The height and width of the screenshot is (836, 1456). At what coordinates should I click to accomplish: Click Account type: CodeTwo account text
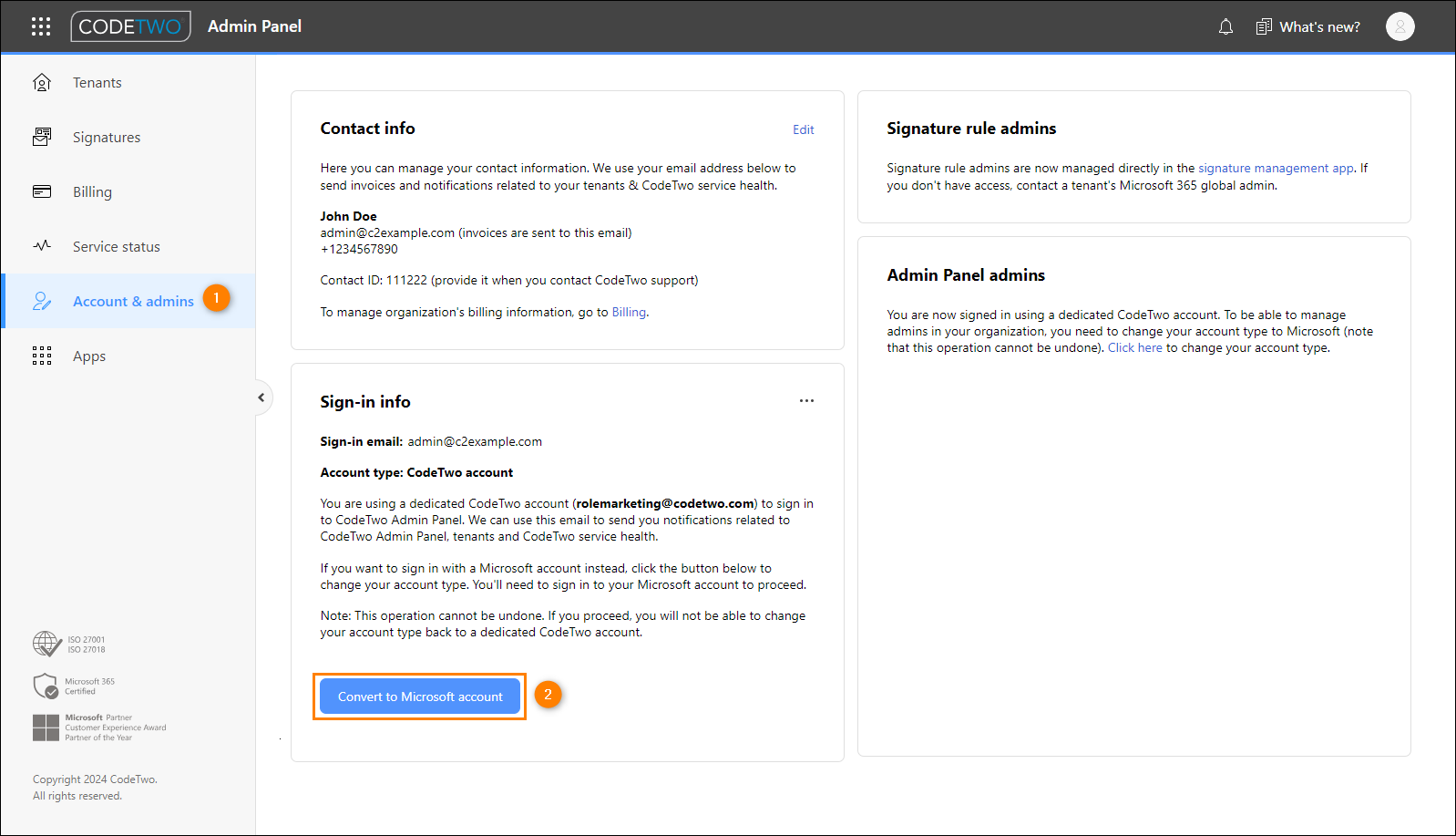pos(416,472)
